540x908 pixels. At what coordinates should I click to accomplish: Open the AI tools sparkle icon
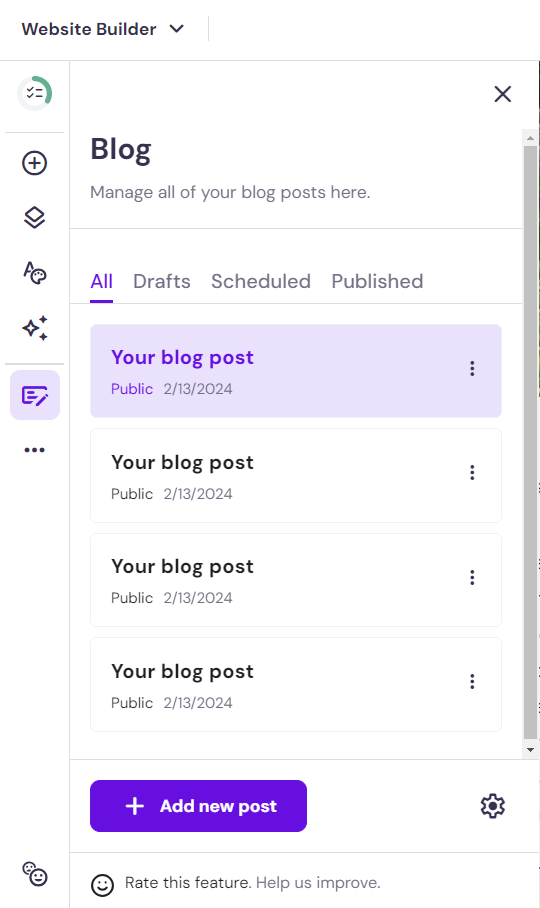click(x=35, y=328)
